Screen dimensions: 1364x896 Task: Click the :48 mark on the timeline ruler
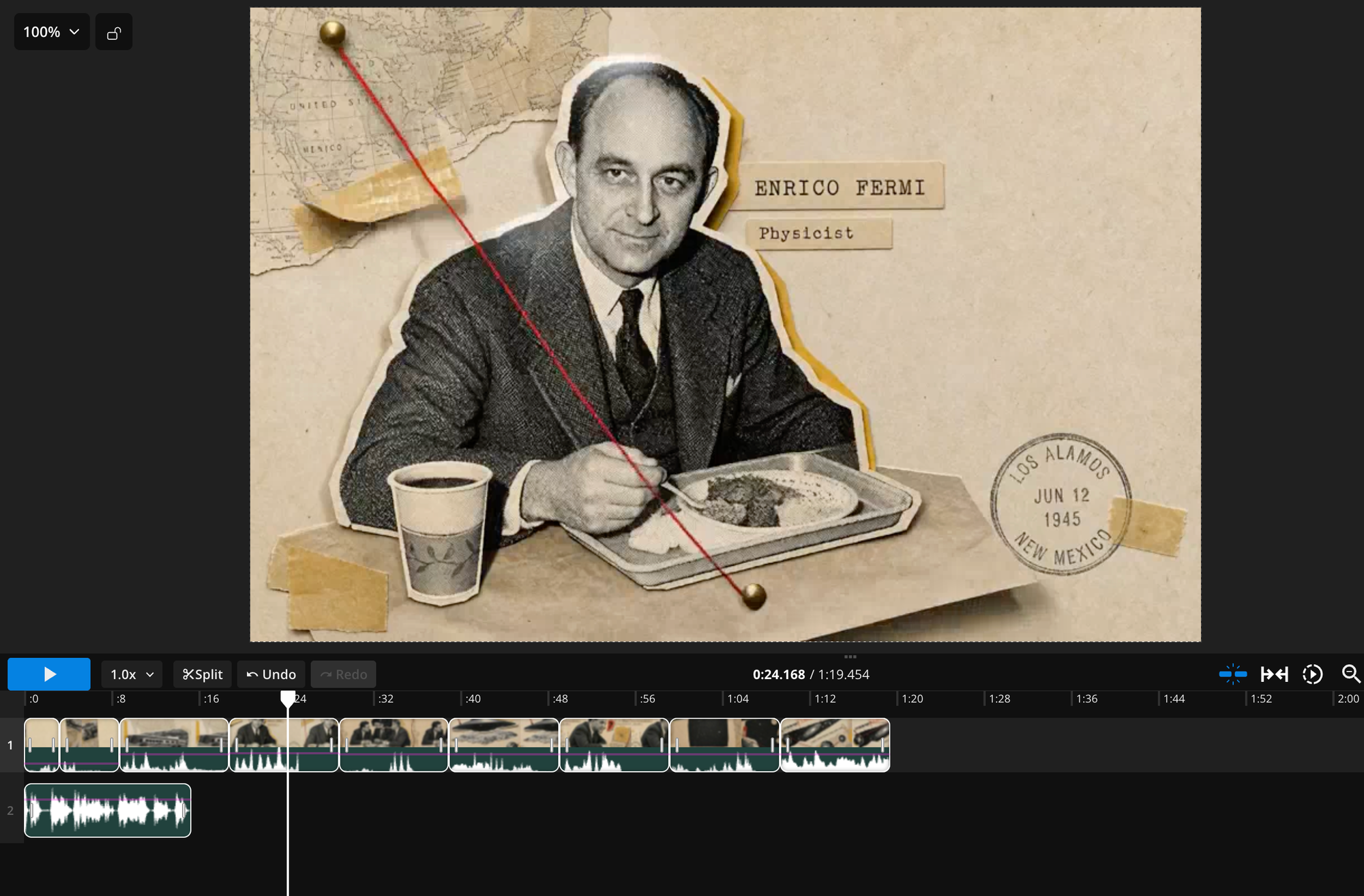[x=560, y=699]
